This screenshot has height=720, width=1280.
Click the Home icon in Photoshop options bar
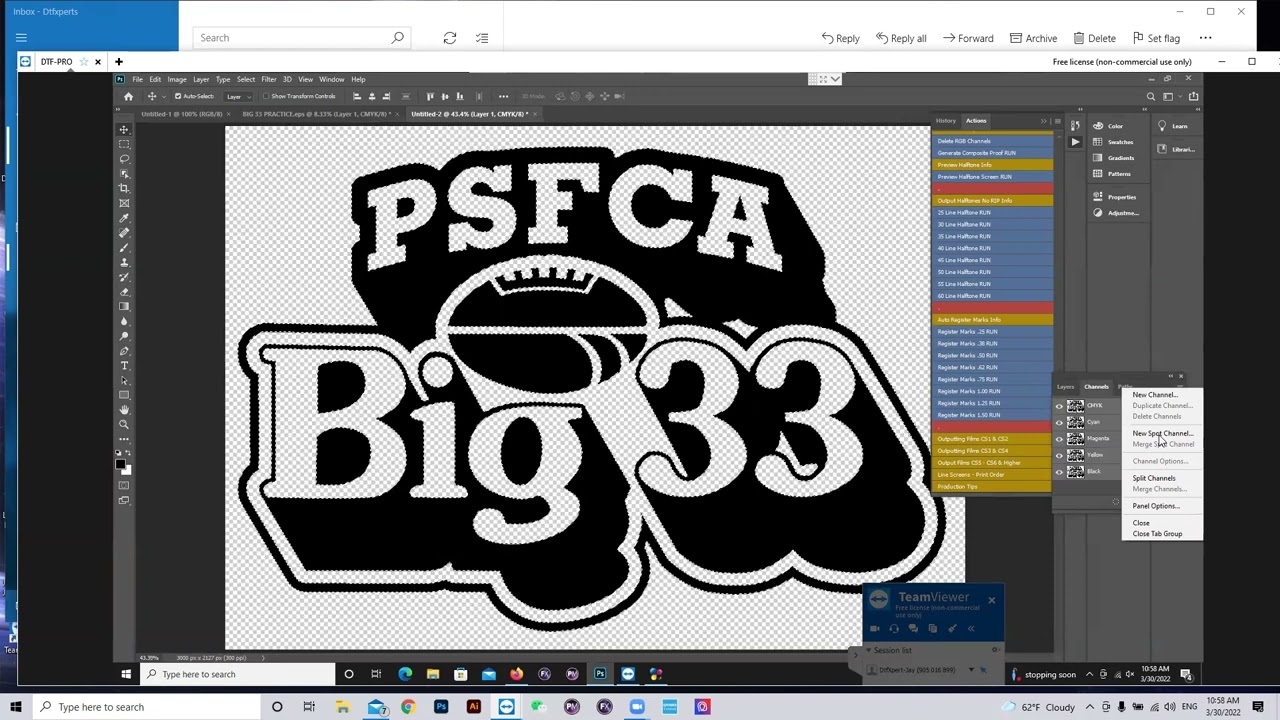pos(128,96)
